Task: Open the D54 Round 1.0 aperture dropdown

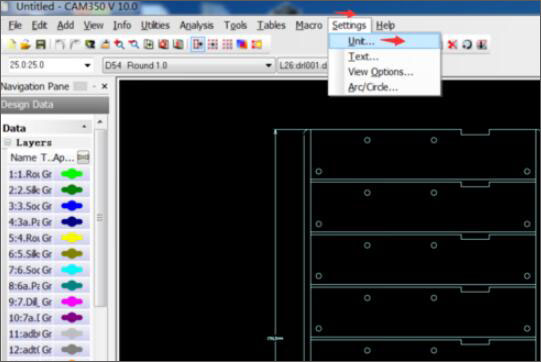Action: (x=268, y=65)
